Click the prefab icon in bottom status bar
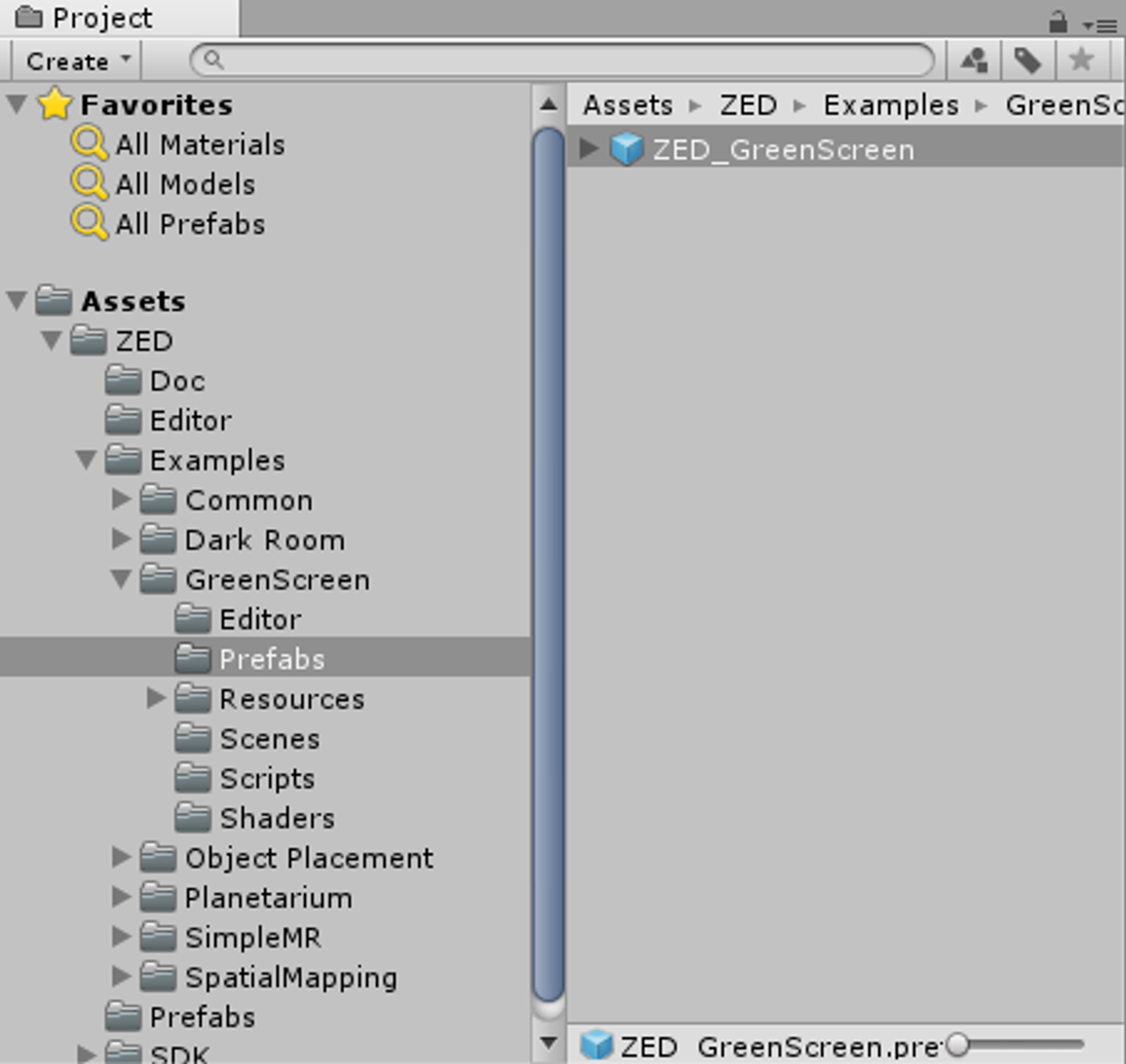Image resolution: width=1126 pixels, height=1064 pixels. pyautogui.click(x=597, y=1045)
